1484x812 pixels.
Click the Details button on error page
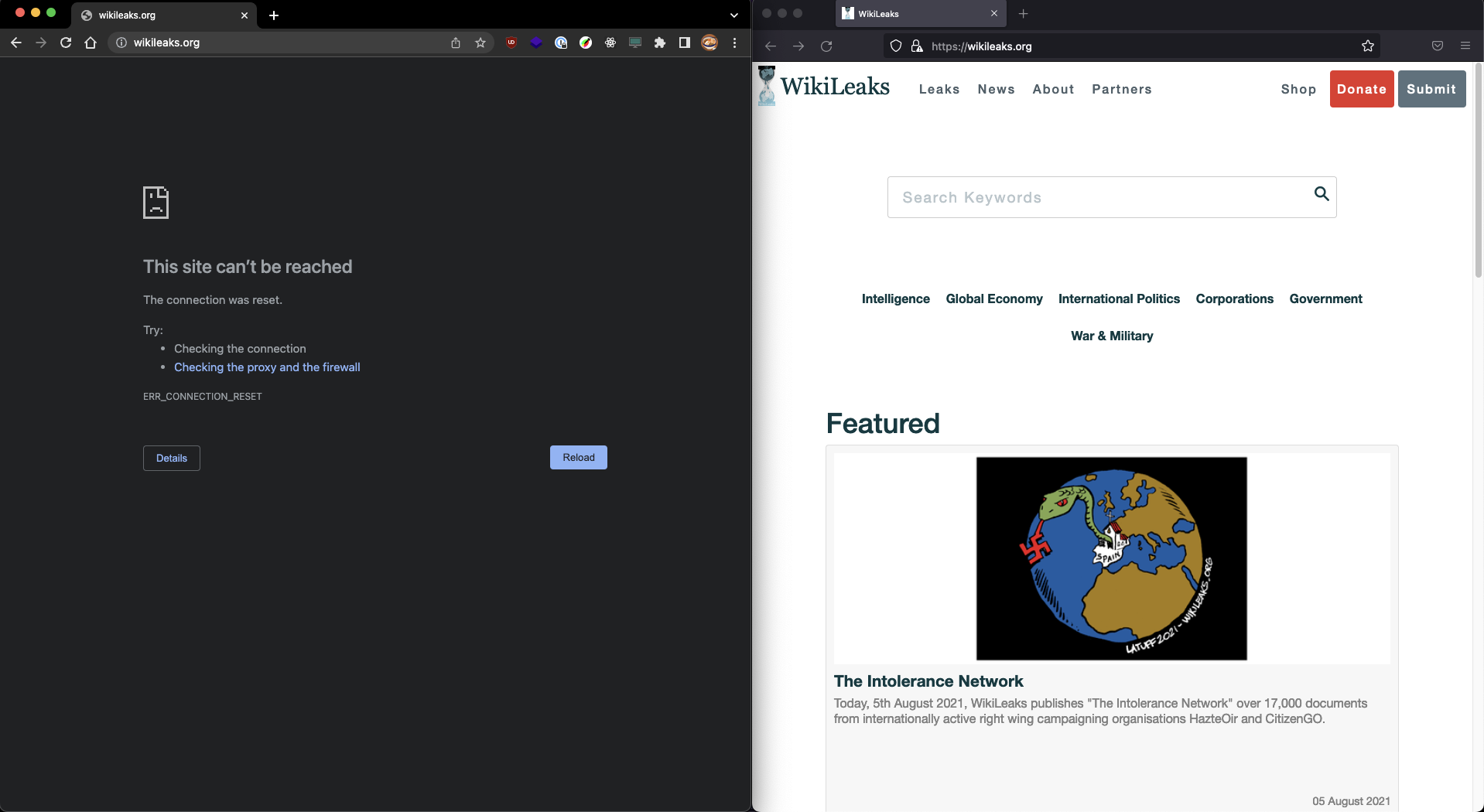click(172, 458)
